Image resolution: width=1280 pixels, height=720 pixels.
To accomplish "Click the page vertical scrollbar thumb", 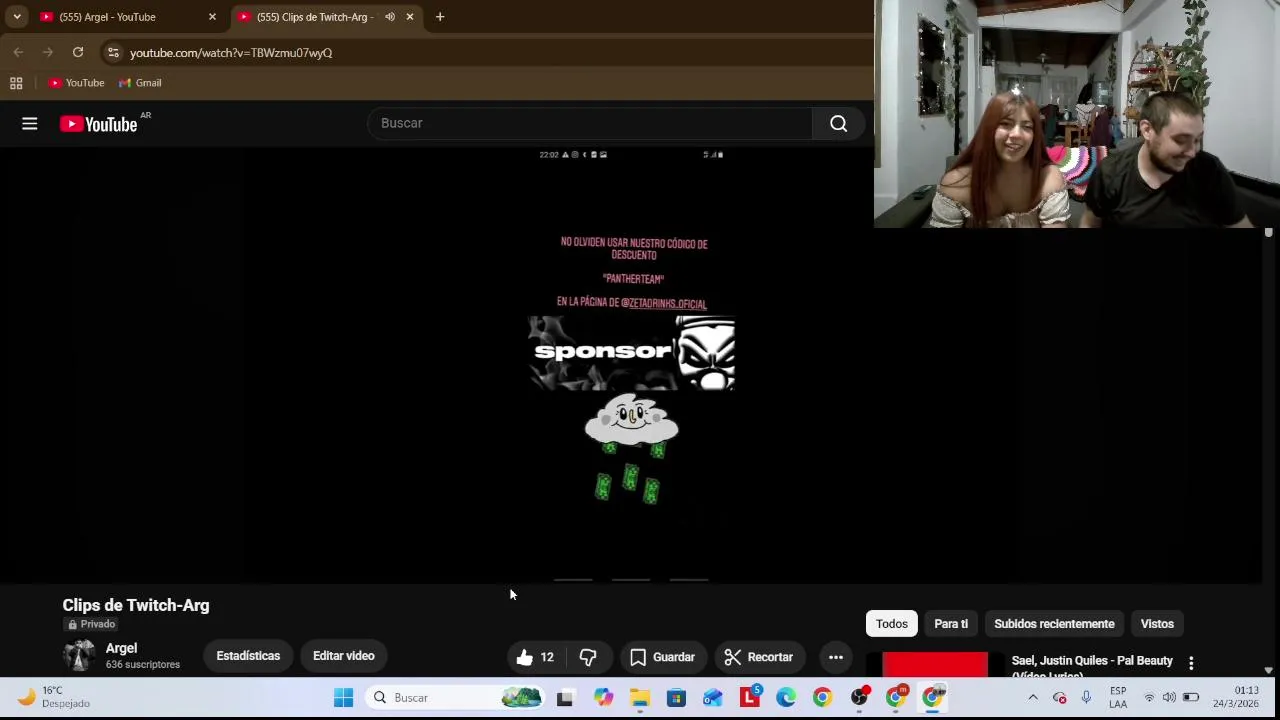I will (x=1268, y=233).
